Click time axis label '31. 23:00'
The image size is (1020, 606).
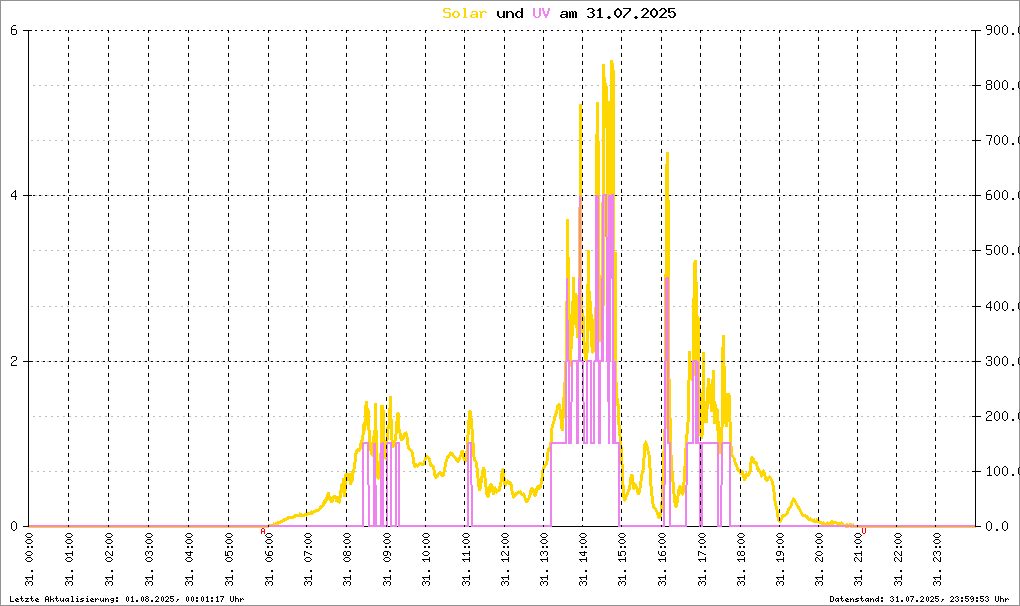[937, 560]
